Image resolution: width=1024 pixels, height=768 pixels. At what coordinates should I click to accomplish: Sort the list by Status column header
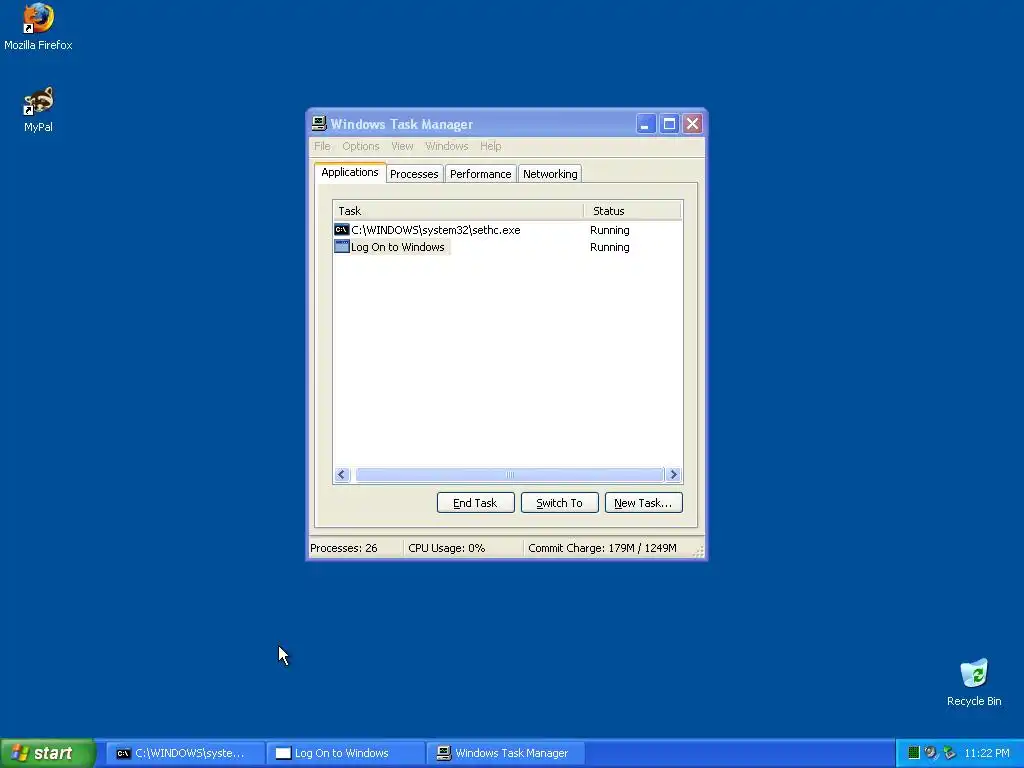pyautogui.click(x=632, y=211)
